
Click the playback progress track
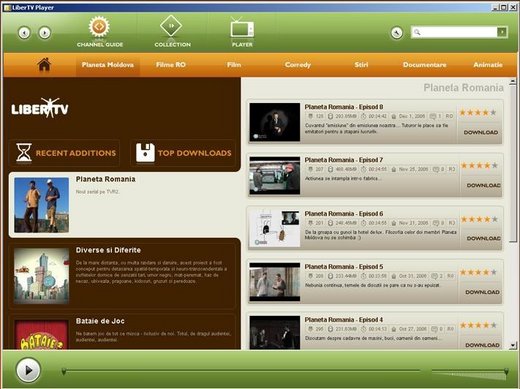tap(242, 371)
